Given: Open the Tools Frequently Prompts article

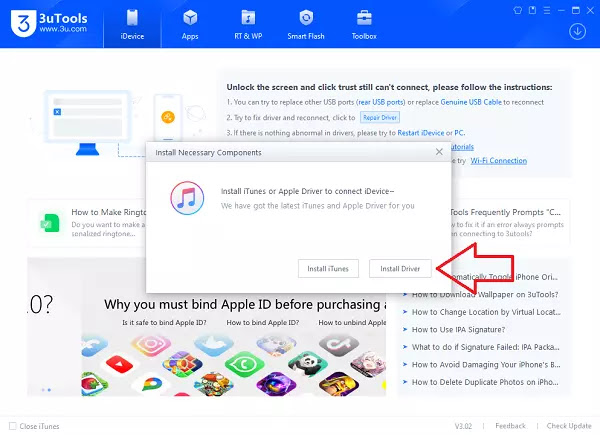Looking at the screenshot, I should coord(505,212).
